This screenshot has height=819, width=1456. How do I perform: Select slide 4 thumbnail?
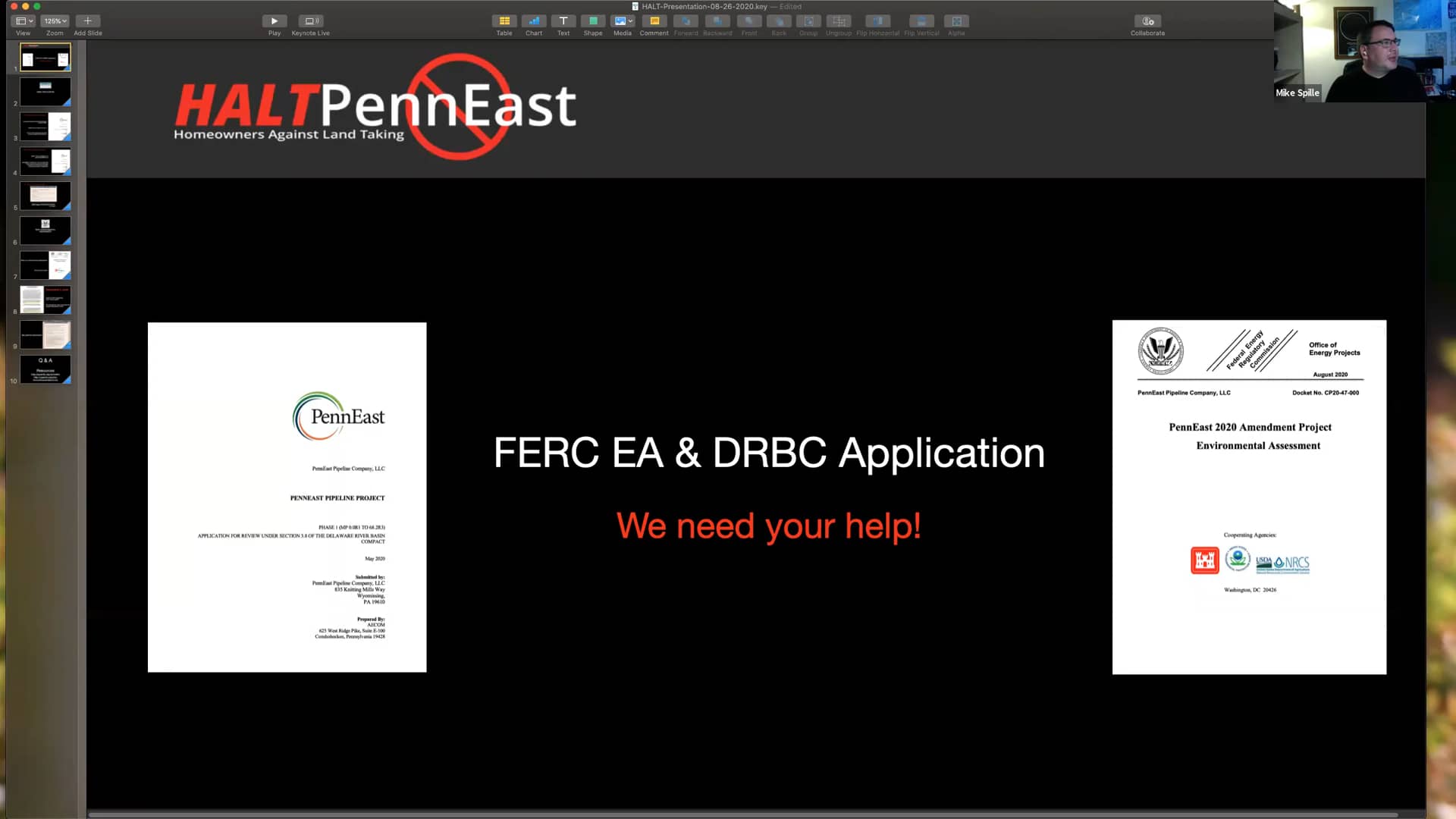click(45, 162)
